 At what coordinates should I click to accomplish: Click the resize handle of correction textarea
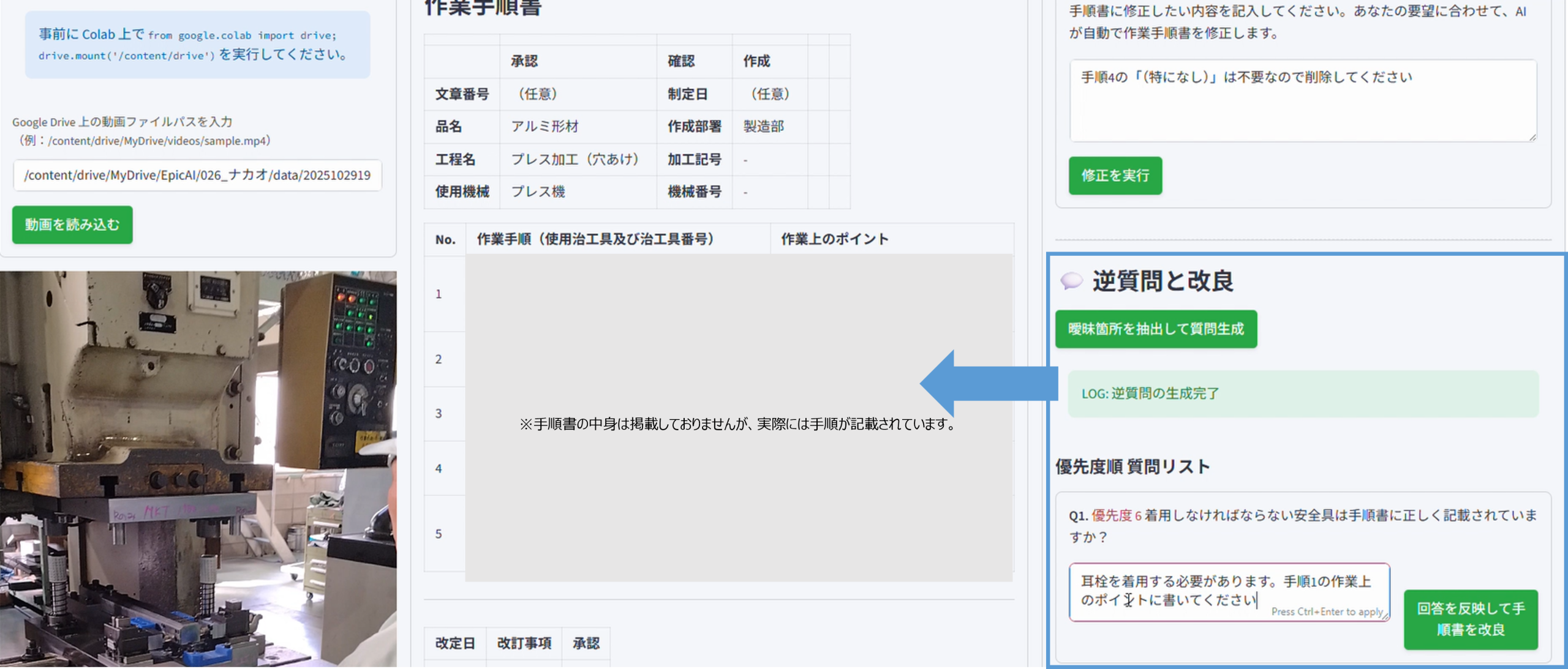[1532, 137]
